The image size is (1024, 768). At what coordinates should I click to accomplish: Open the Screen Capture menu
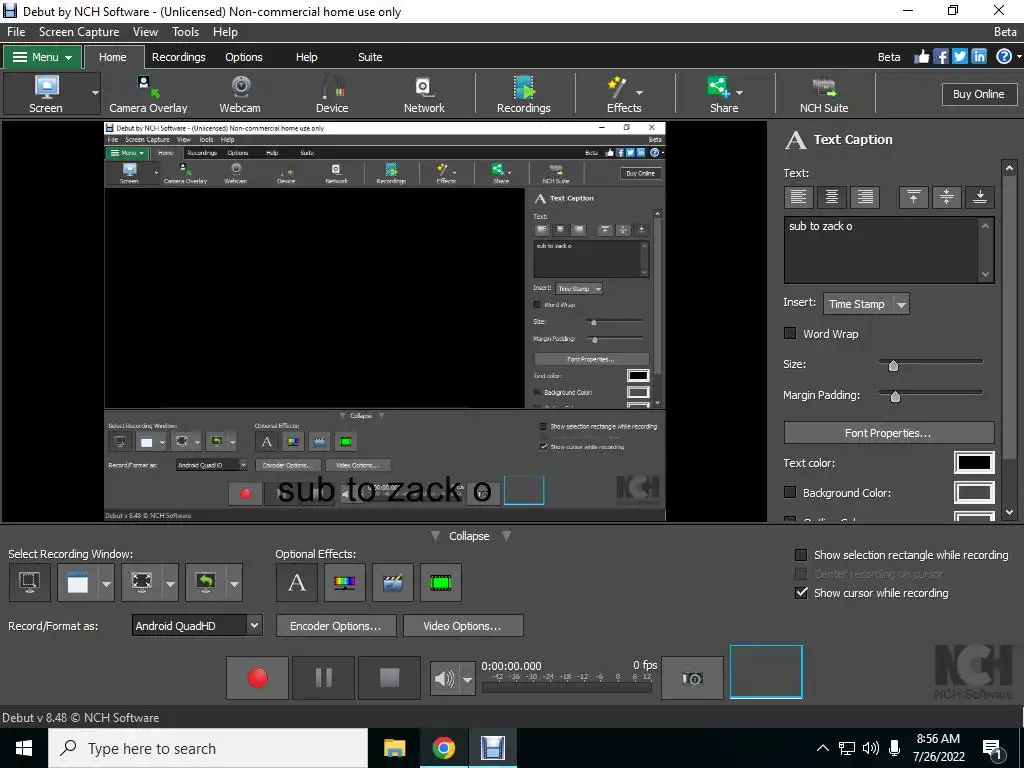(x=79, y=31)
